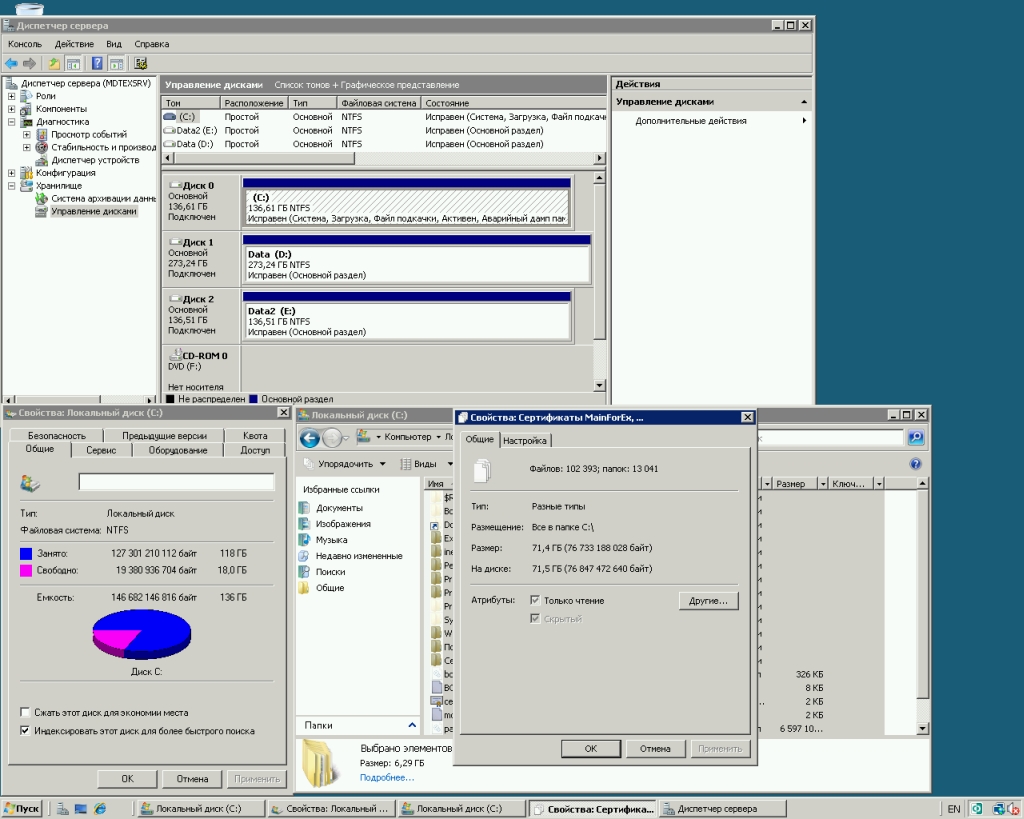Open the Действие menu
The height and width of the screenshot is (819, 1024).
click(x=74, y=44)
